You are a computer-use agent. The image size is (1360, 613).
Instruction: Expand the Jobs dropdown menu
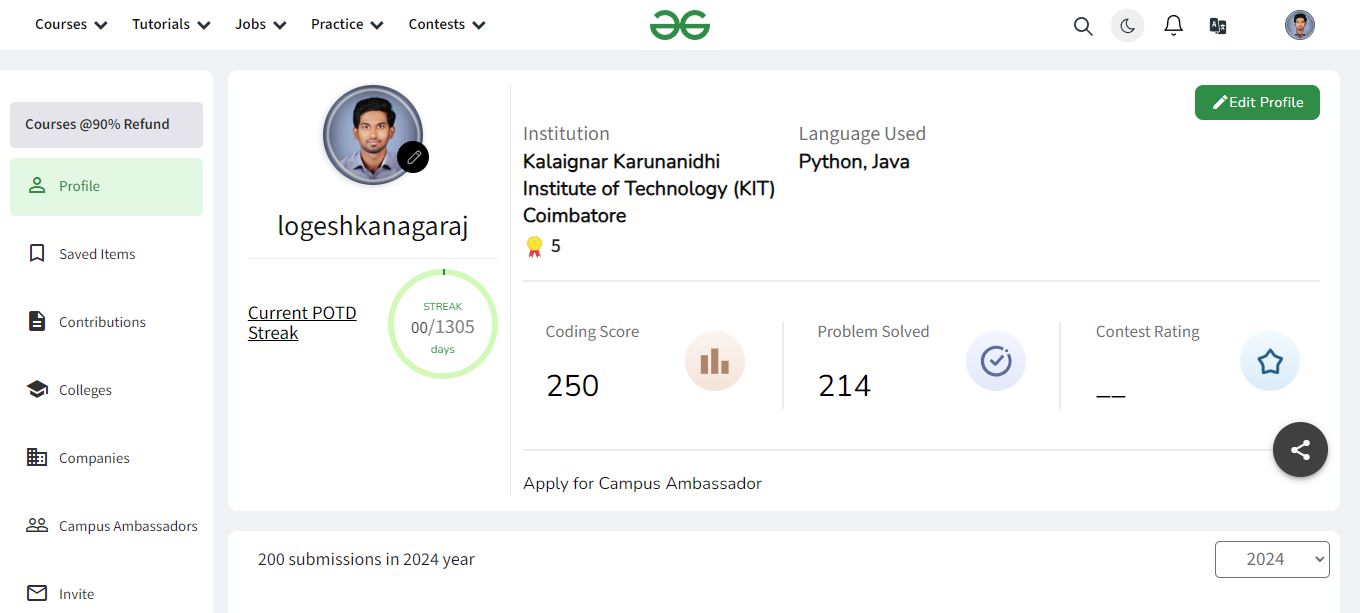pyautogui.click(x=261, y=25)
